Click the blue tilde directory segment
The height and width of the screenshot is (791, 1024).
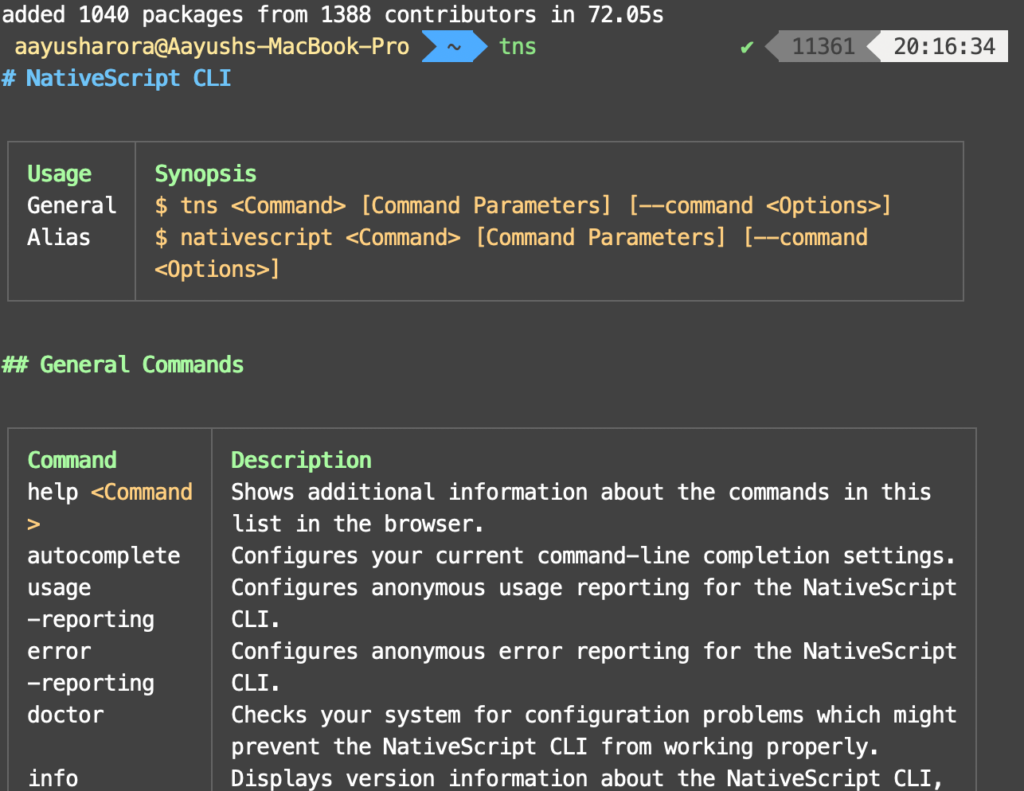(455, 46)
